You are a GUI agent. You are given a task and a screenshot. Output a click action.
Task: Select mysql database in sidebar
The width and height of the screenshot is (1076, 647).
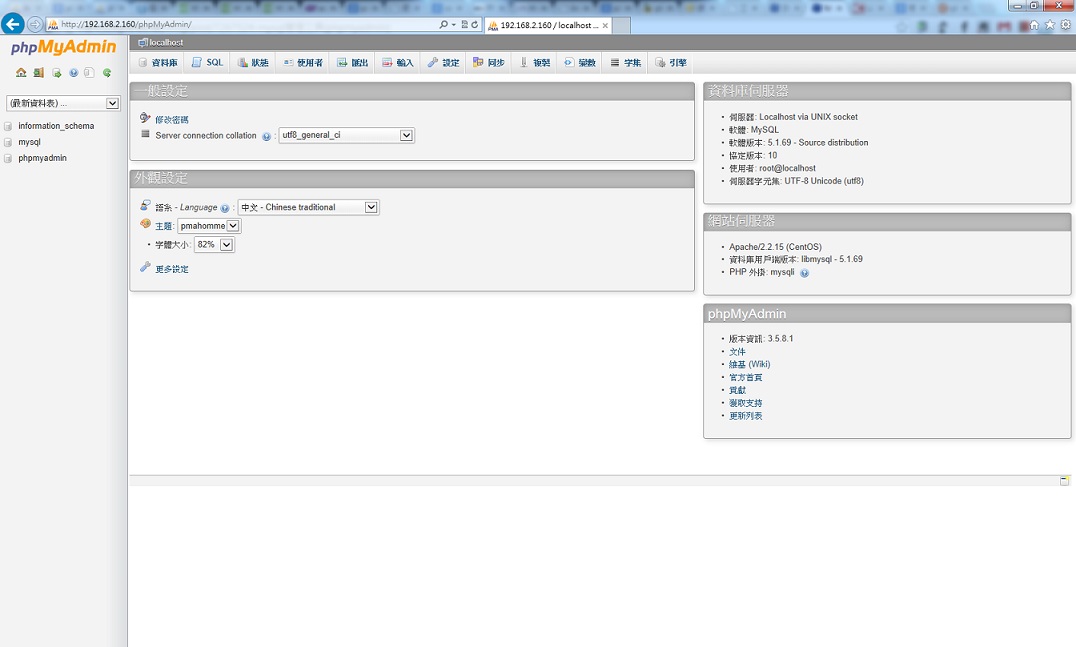(30, 142)
